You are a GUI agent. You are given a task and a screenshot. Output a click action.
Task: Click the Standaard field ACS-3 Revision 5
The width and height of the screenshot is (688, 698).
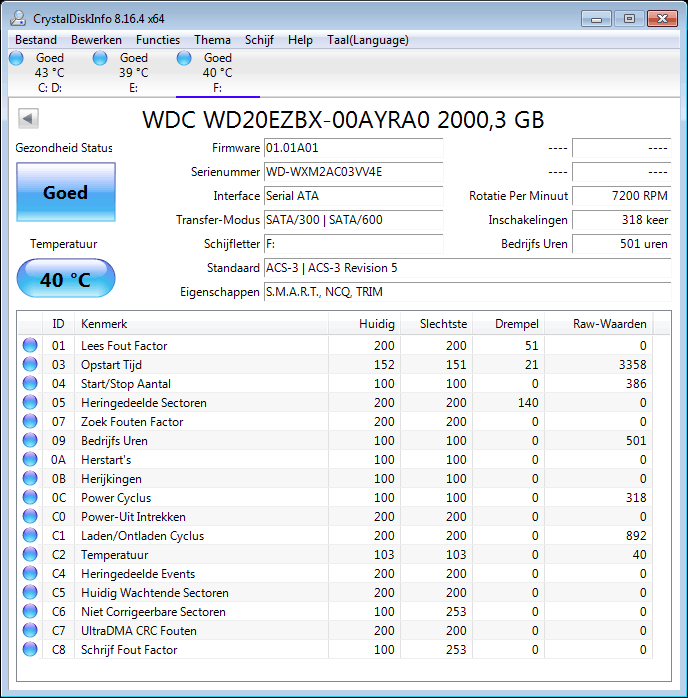(x=467, y=268)
